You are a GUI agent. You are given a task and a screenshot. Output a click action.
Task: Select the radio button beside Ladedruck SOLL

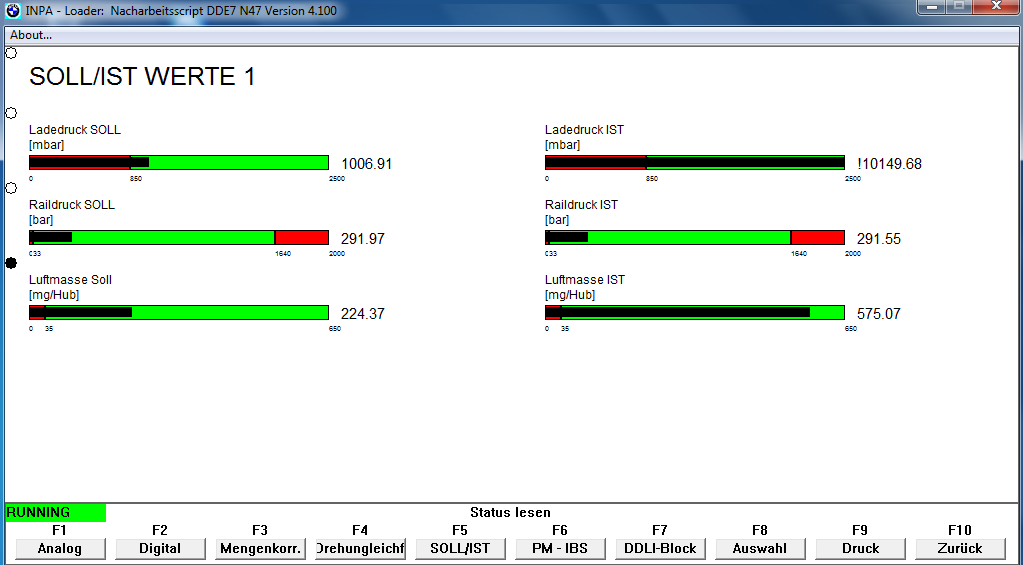[11, 113]
